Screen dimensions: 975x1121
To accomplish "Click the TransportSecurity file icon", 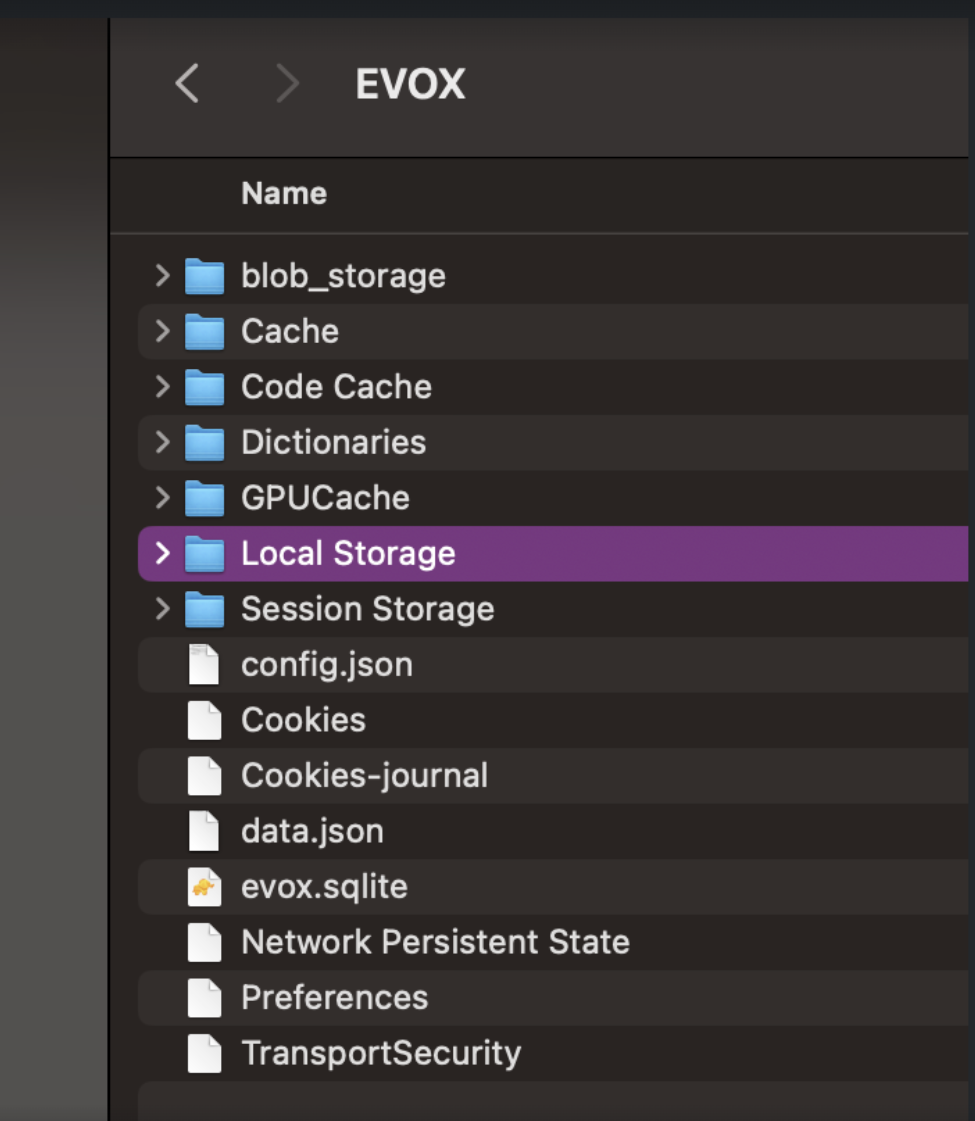I will (204, 1053).
